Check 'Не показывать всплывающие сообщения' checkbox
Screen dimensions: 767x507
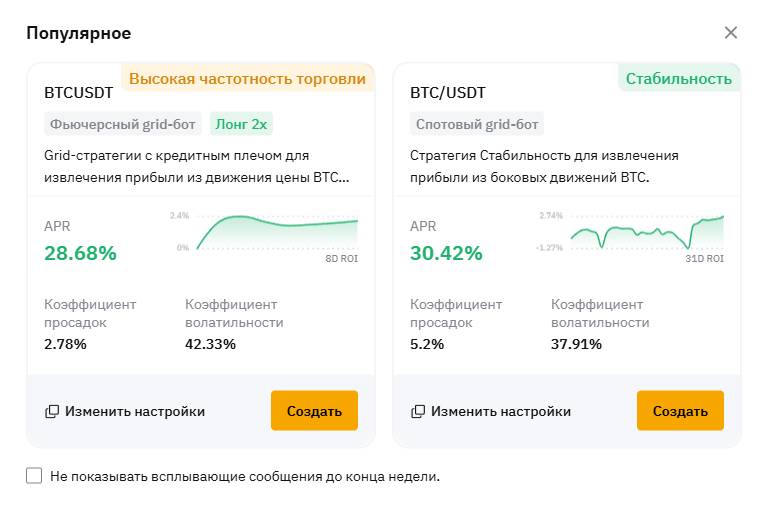pyautogui.click(x=34, y=476)
